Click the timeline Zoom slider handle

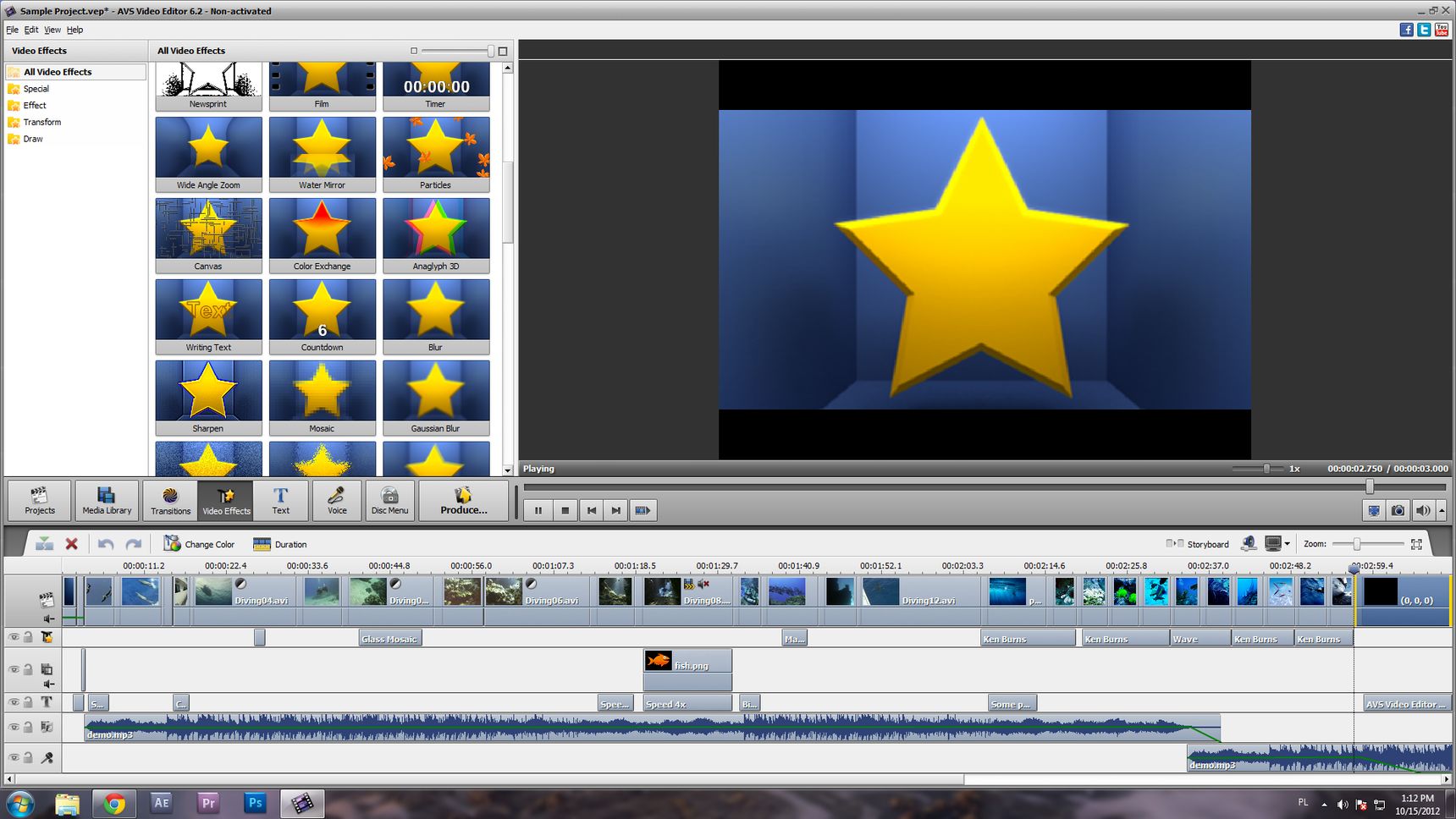tap(1356, 544)
